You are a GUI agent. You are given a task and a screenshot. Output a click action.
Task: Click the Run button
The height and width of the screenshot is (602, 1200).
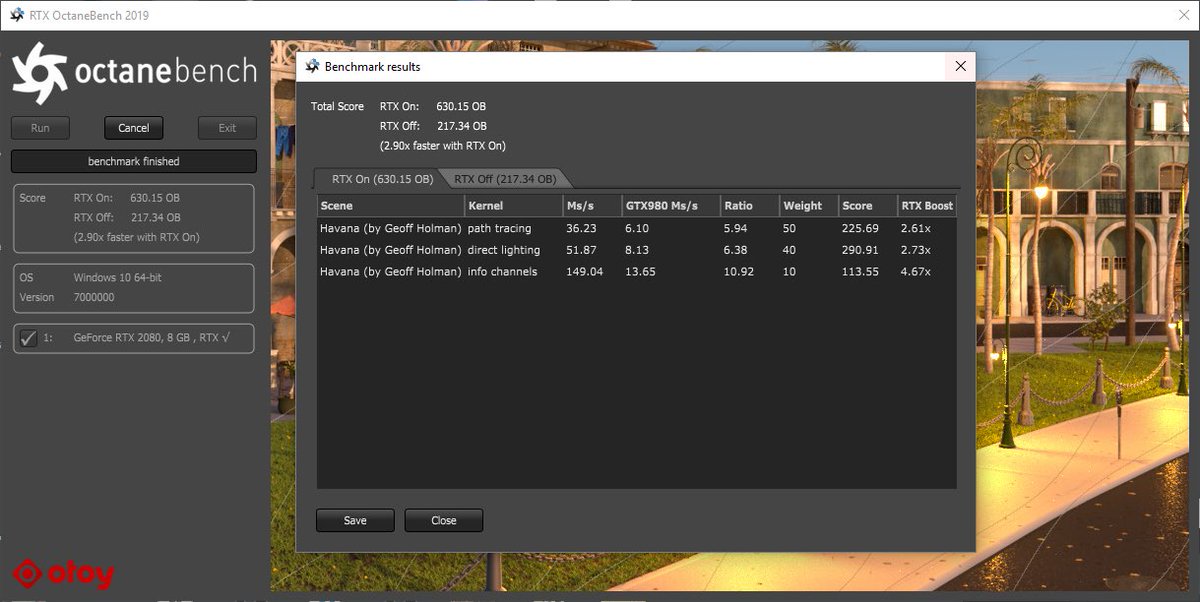pyautogui.click(x=40, y=128)
